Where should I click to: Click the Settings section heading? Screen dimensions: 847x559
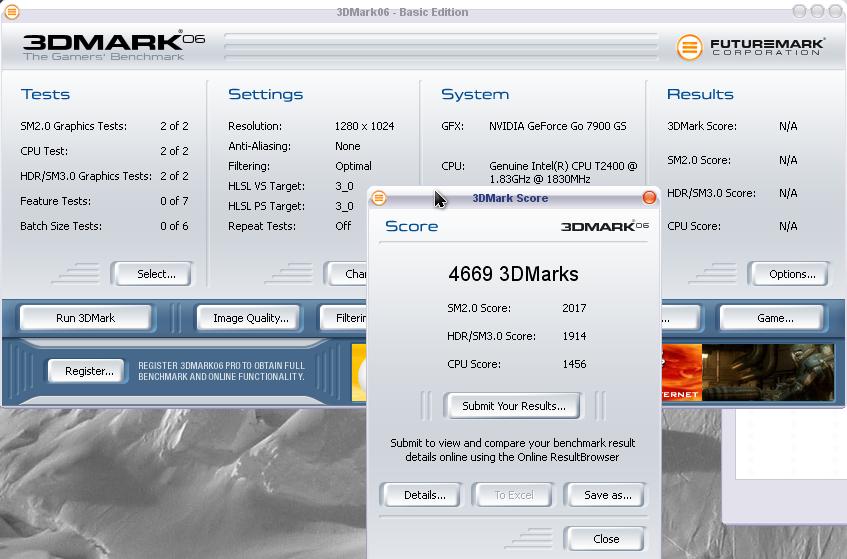(x=265, y=94)
